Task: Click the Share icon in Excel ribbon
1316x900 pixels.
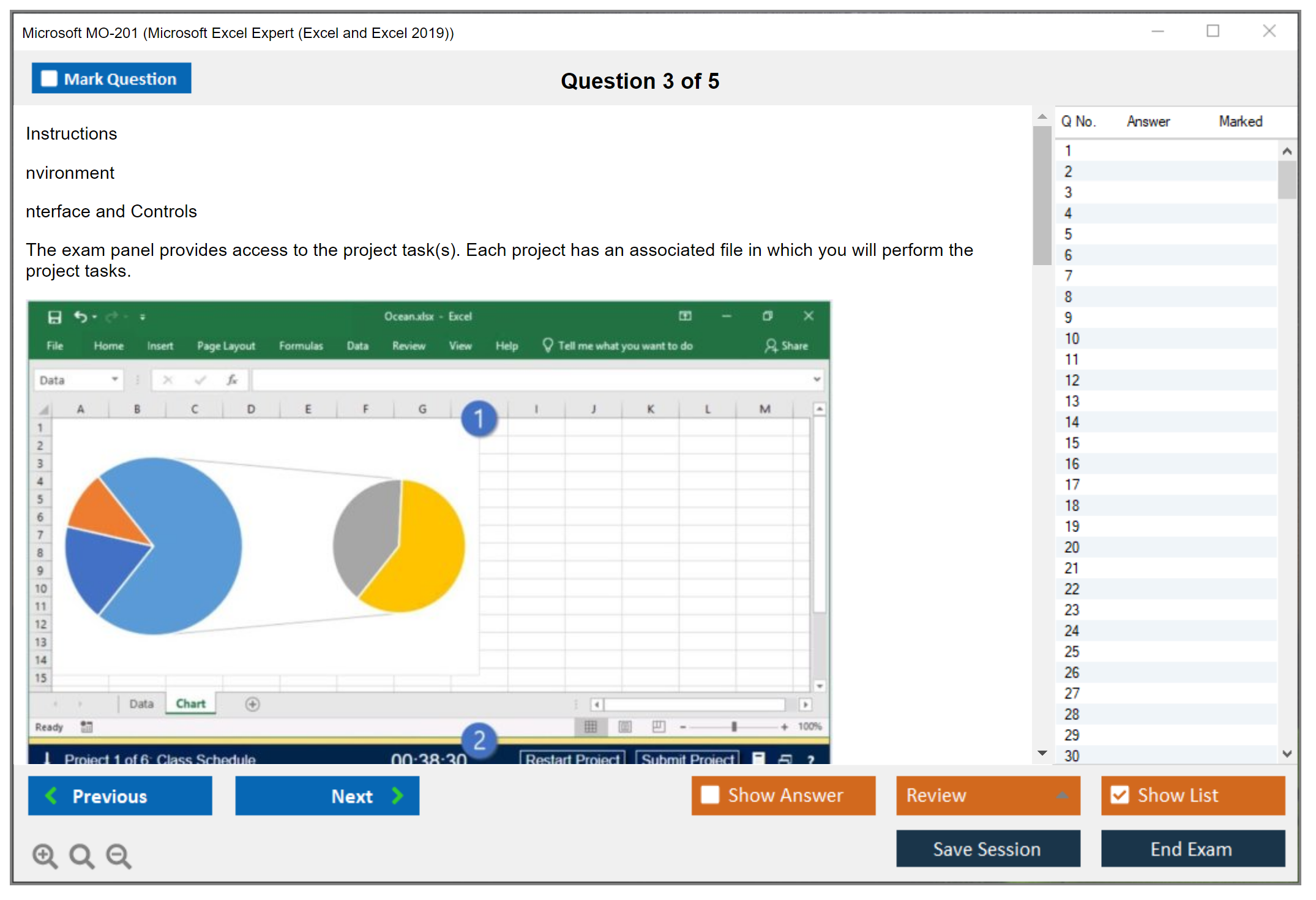Action: pos(771,346)
